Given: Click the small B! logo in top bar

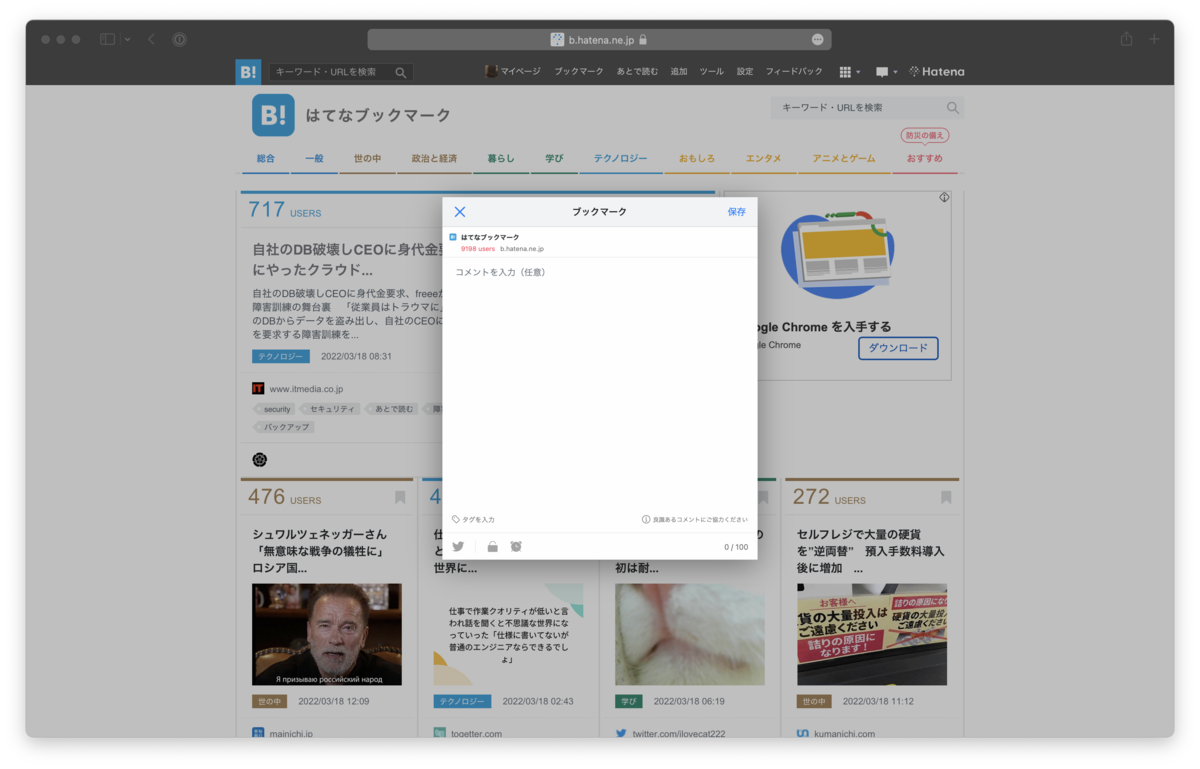Looking at the screenshot, I should (x=248, y=72).
